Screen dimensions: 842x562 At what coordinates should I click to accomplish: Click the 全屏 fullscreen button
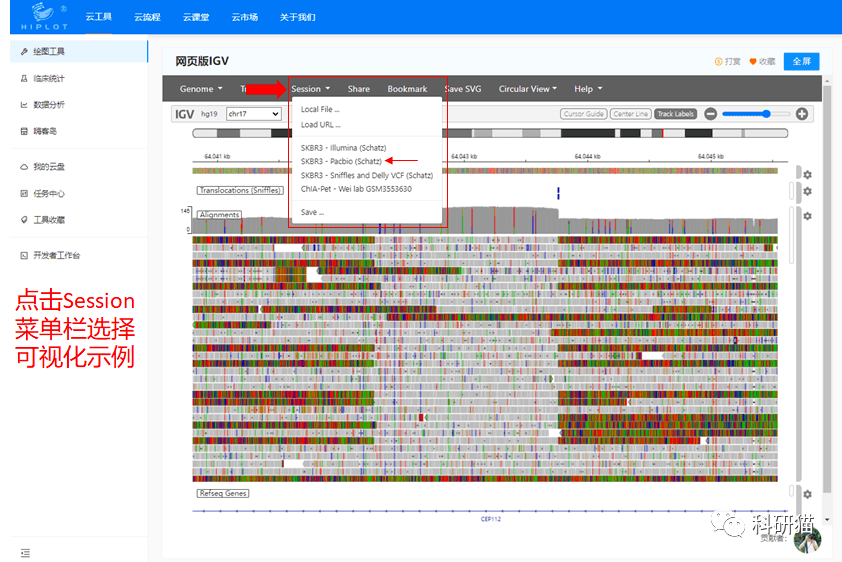tap(801, 61)
